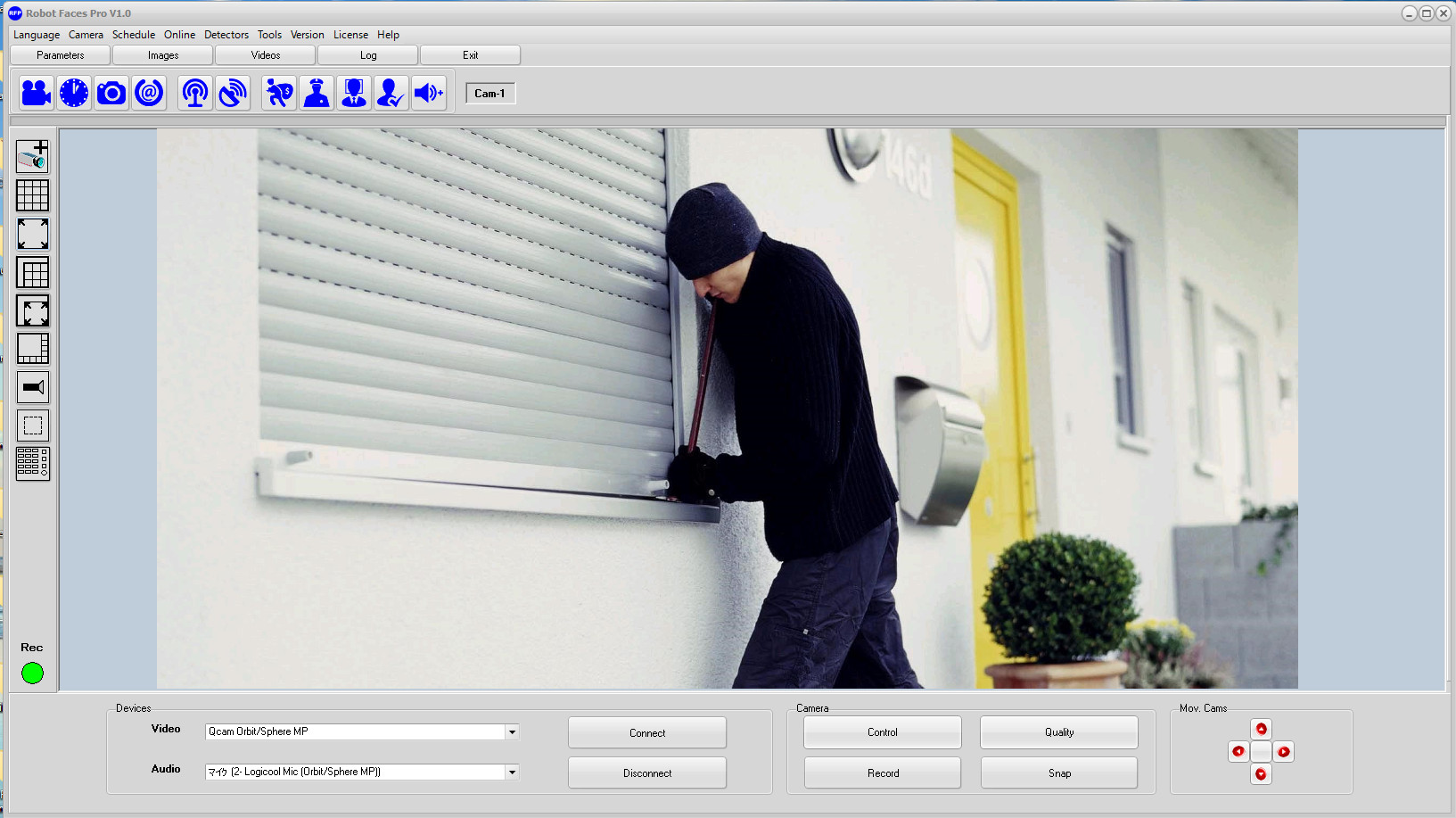Click the Cam-1 video feed image
The height and width of the screenshot is (818, 1456).
click(727, 409)
